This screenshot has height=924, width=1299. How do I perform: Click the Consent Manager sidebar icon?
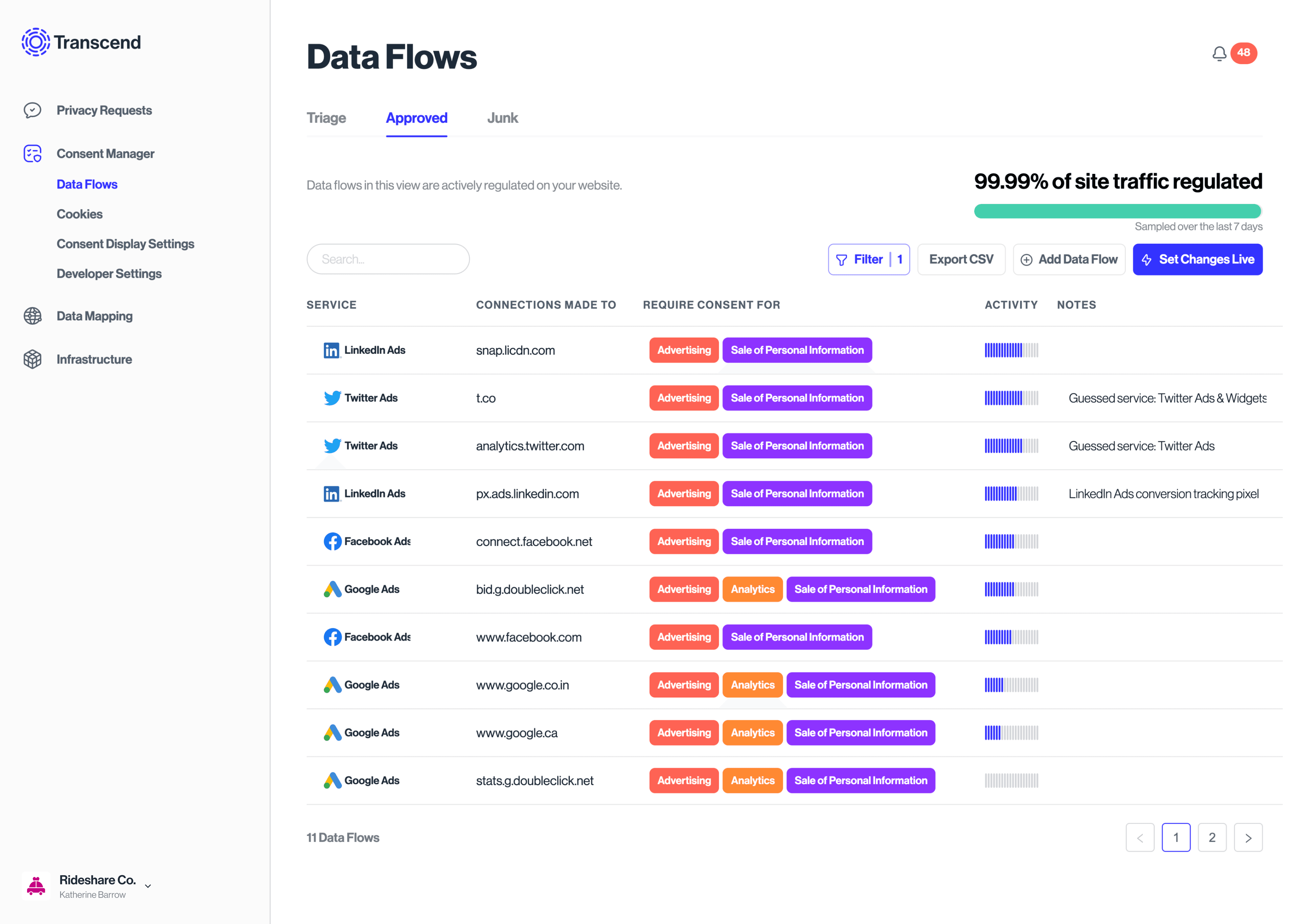(32, 154)
